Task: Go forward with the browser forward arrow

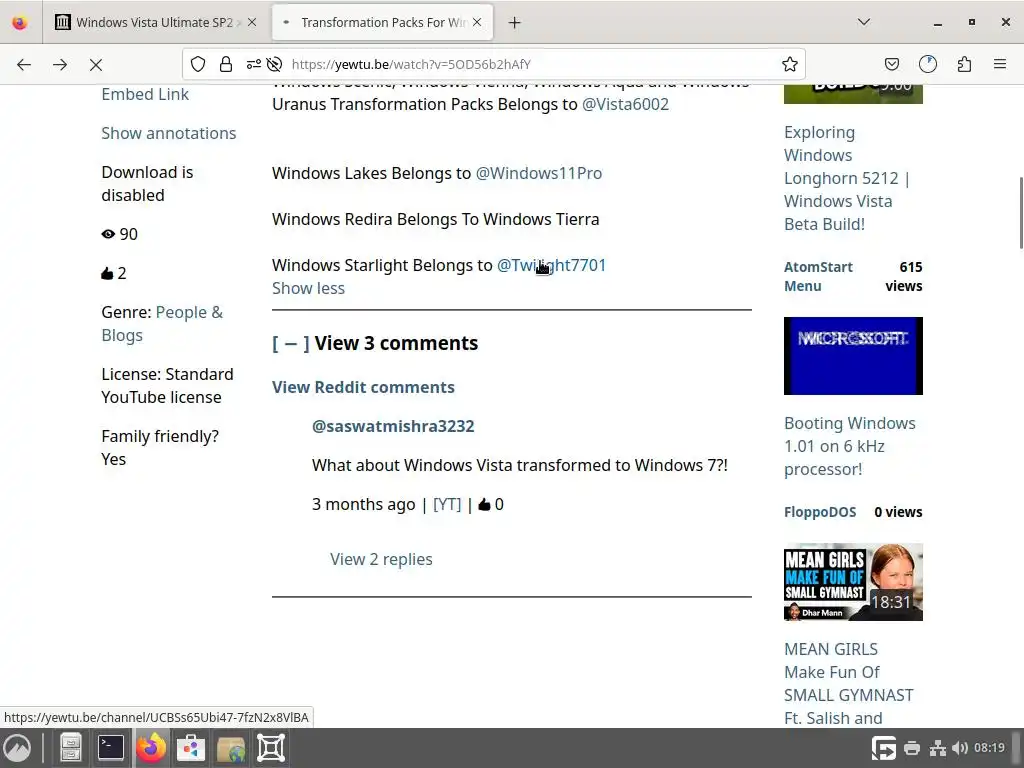Action: (x=60, y=64)
